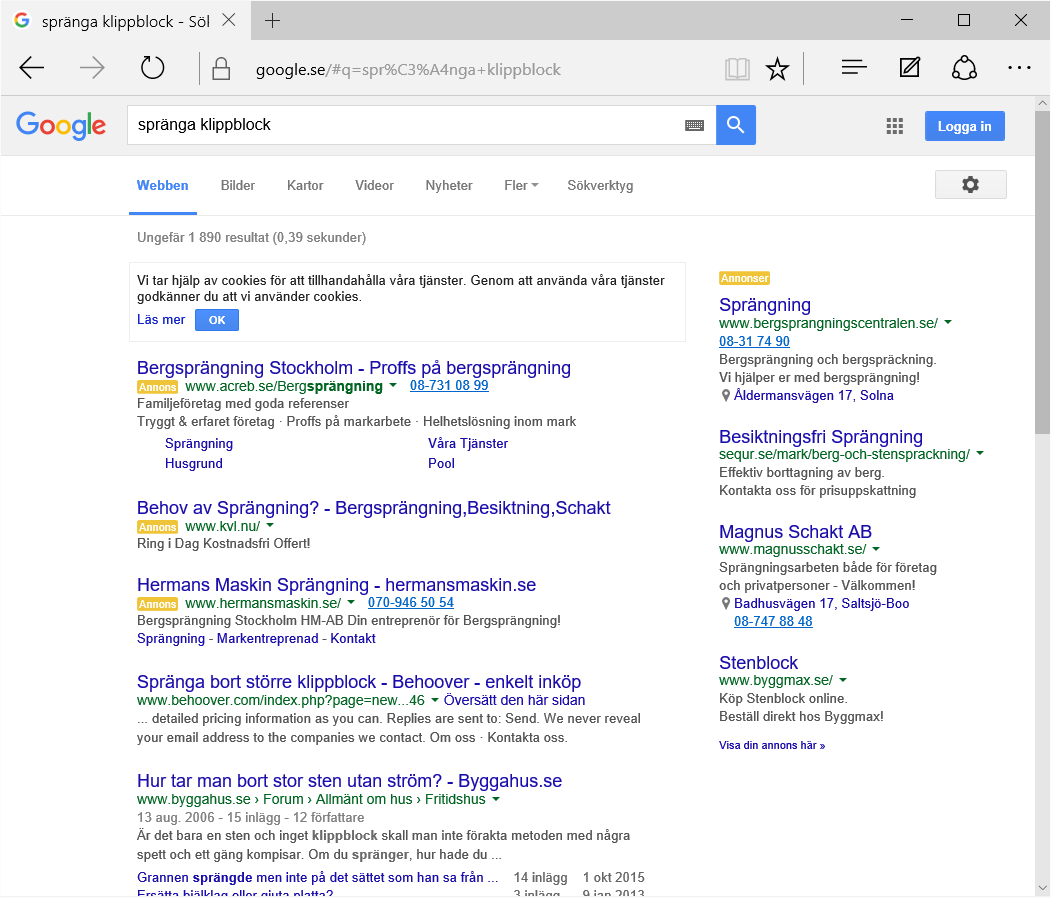
Task: Click map pin beside Åldermansvägen 17, Solna
Action: pos(725,396)
